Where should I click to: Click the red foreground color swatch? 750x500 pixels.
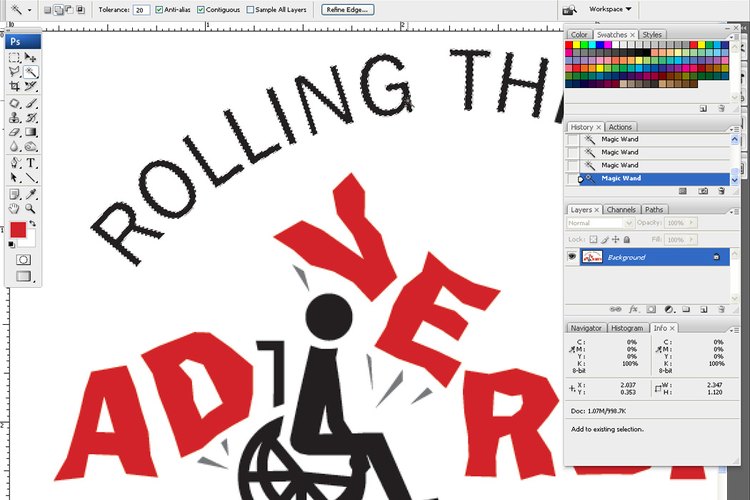(x=18, y=230)
